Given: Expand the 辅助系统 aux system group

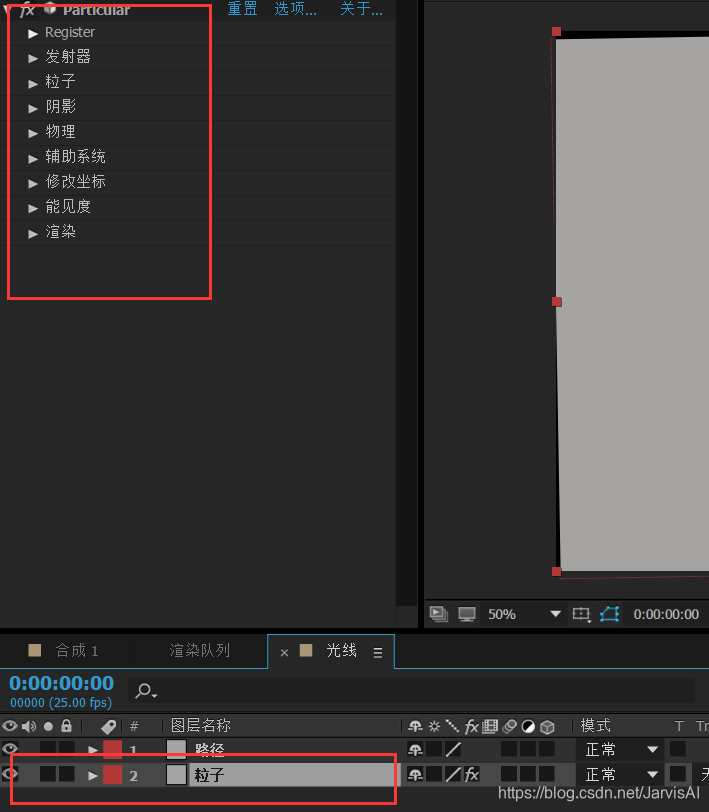Looking at the screenshot, I should click(x=33, y=158).
